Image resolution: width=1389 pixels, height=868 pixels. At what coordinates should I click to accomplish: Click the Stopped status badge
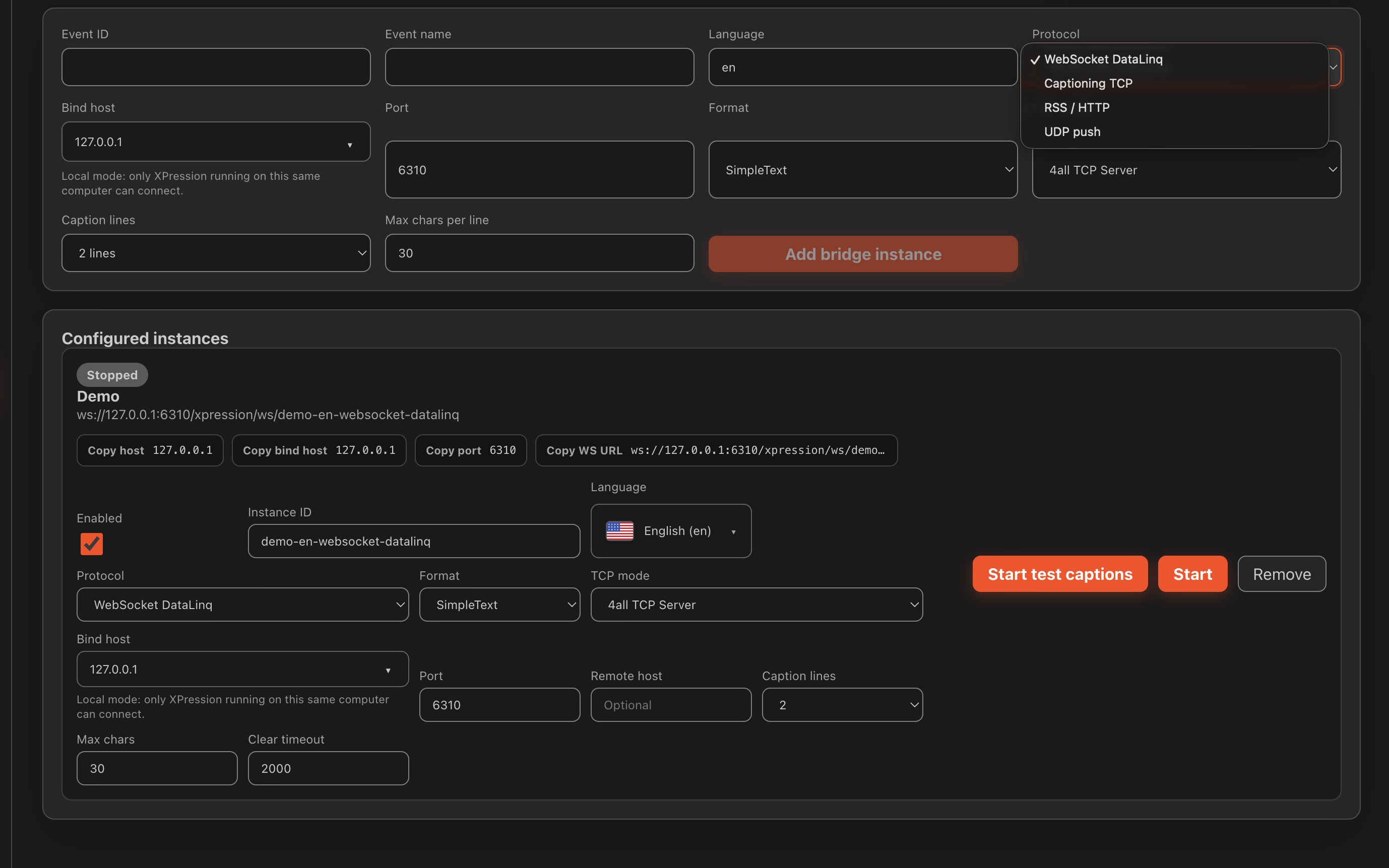click(112, 375)
